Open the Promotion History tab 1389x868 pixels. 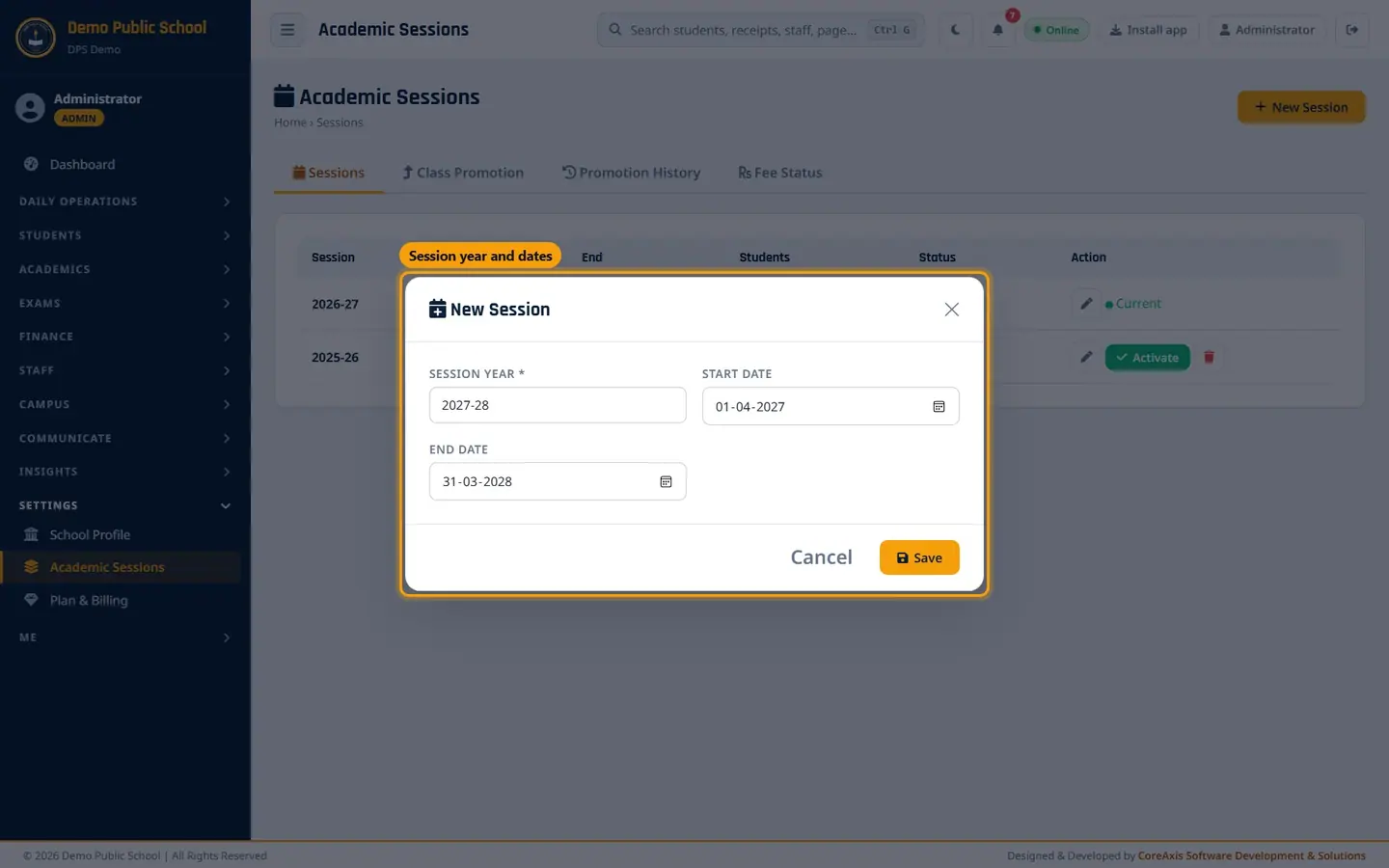(x=631, y=173)
